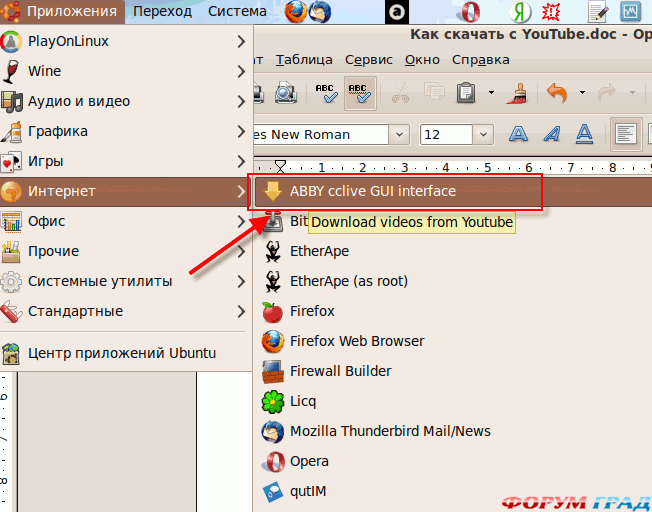Open the system monitor panel icon
The width and height of the screenshot is (652, 512).
point(630,12)
